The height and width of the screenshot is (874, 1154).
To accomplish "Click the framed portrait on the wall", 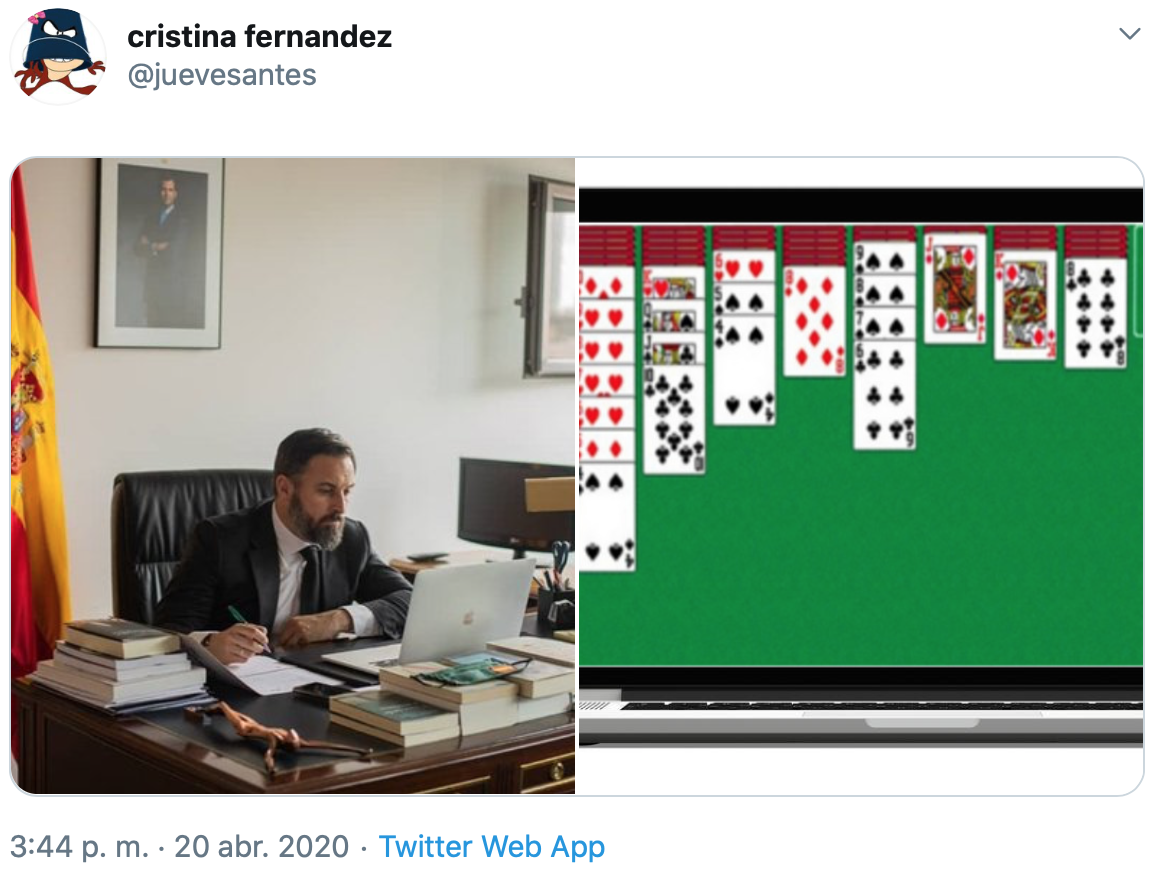I will tap(160, 252).
